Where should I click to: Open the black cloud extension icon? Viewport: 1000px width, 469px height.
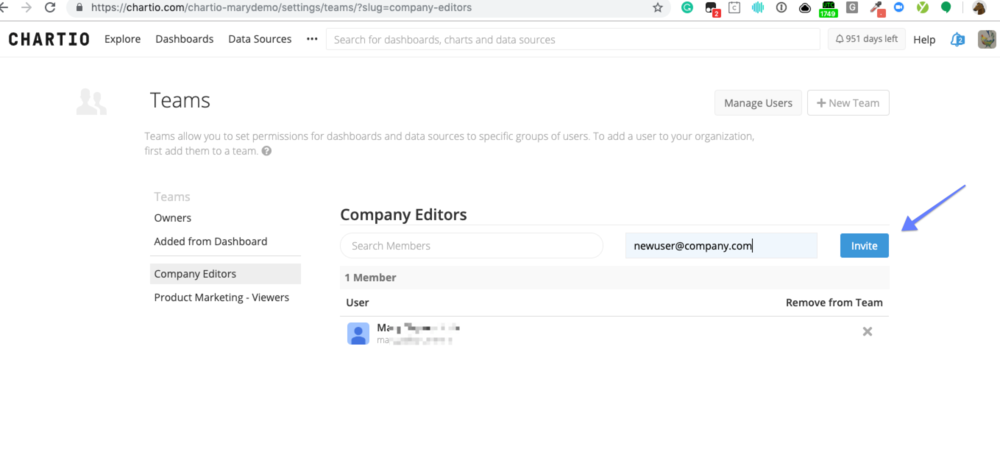(x=805, y=8)
